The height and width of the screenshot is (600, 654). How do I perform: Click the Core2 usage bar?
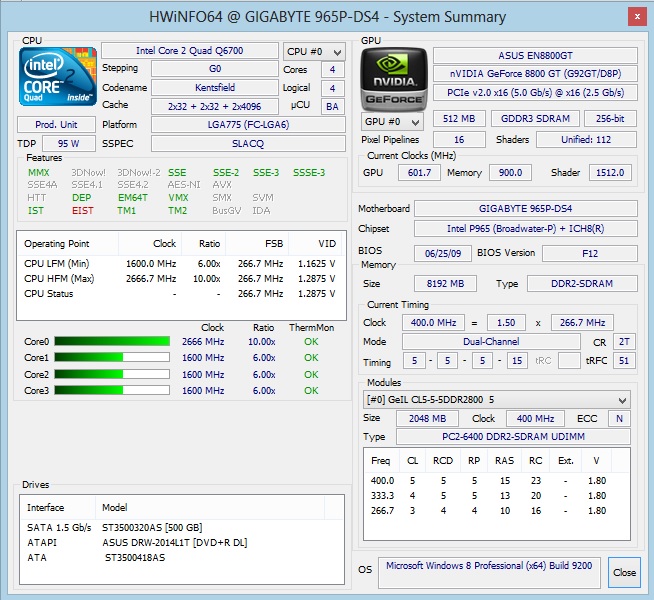tap(112, 374)
